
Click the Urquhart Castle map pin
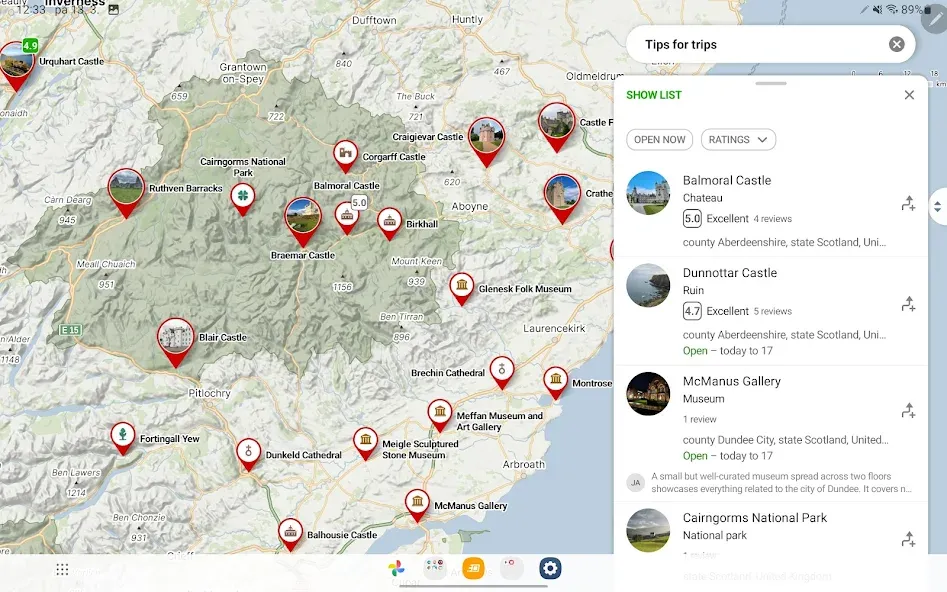tap(16, 62)
